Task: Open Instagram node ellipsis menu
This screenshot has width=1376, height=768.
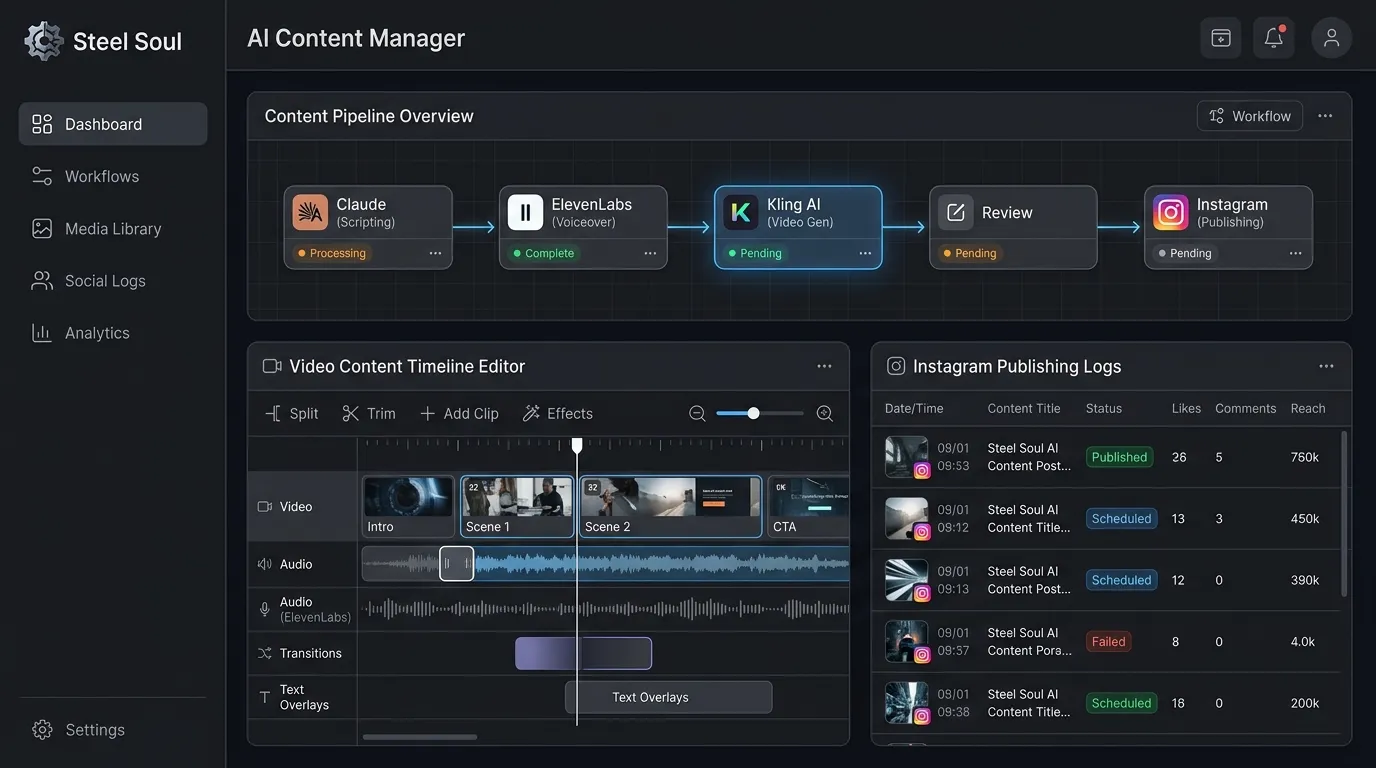Action: [1295, 253]
